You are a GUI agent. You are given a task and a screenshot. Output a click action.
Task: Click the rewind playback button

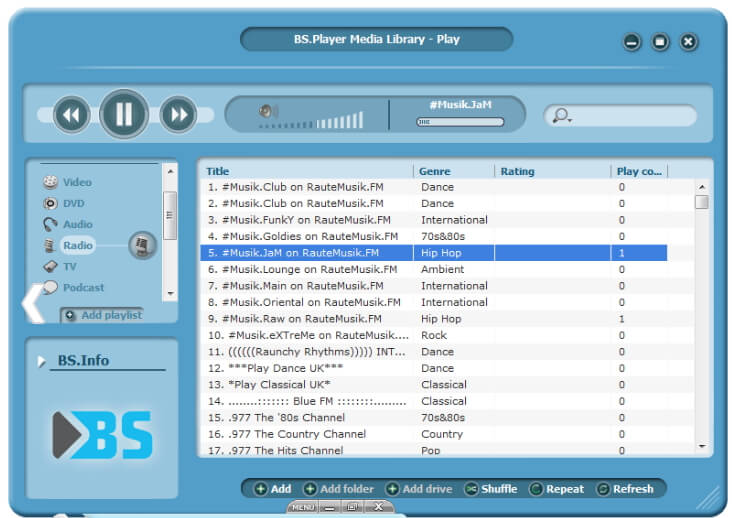pyautogui.click(x=71, y=114)
